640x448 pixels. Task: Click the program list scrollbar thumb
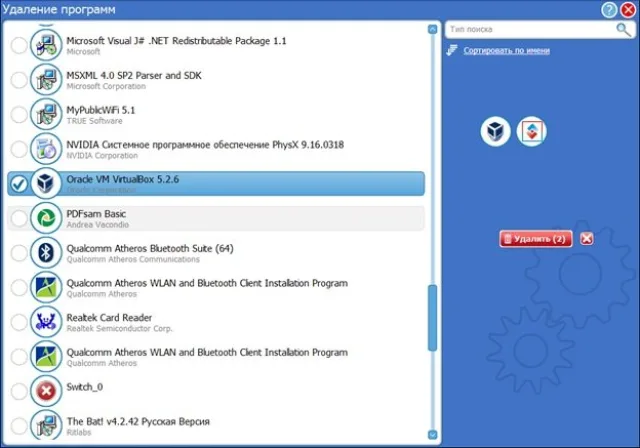[x=432, y=318]
